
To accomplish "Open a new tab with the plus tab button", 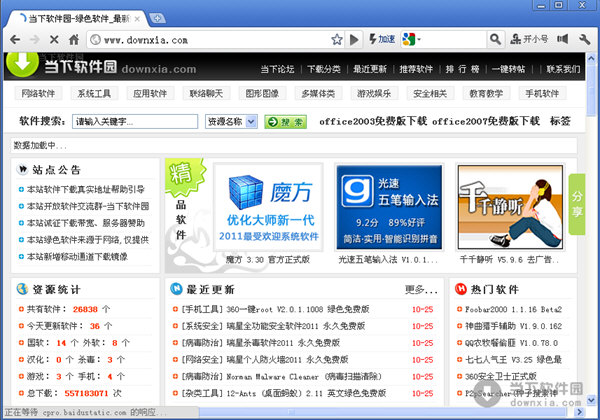I will [x=157, y=18].
